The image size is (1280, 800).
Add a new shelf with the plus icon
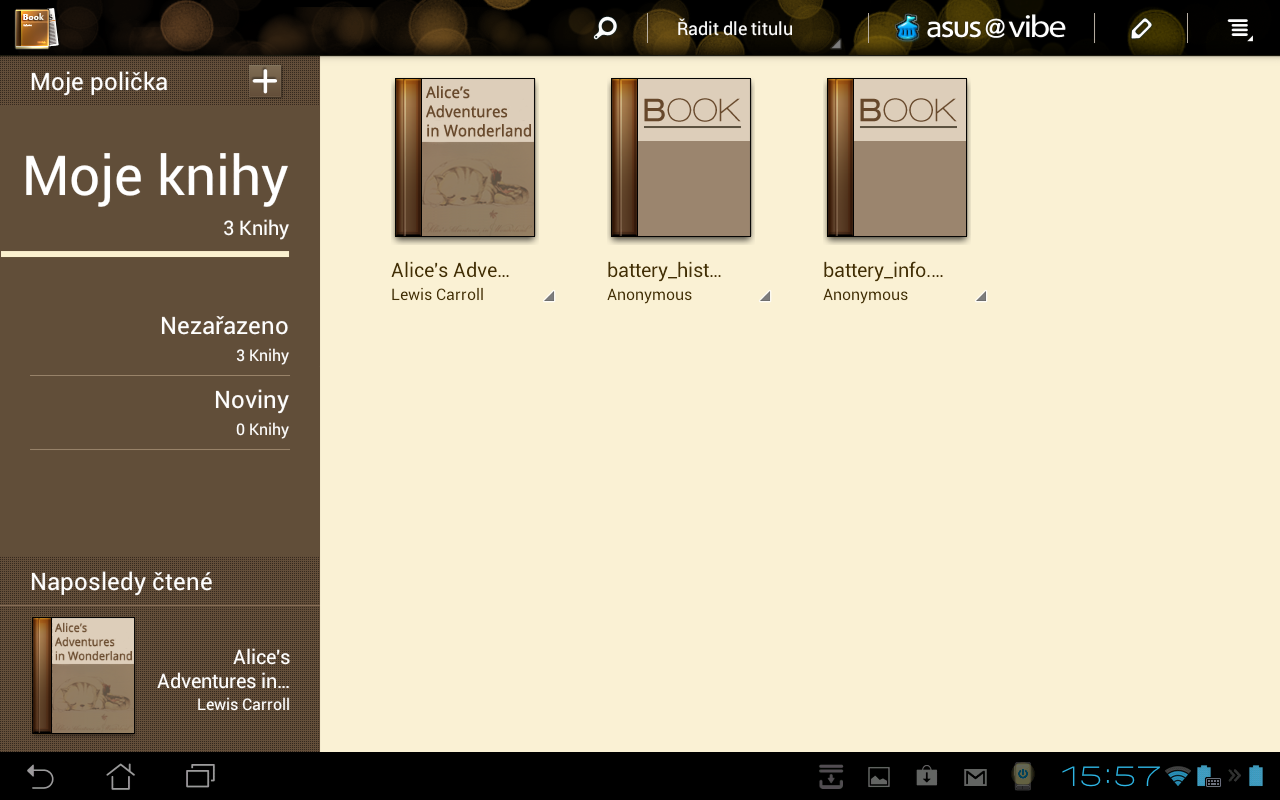pos(265,81)
